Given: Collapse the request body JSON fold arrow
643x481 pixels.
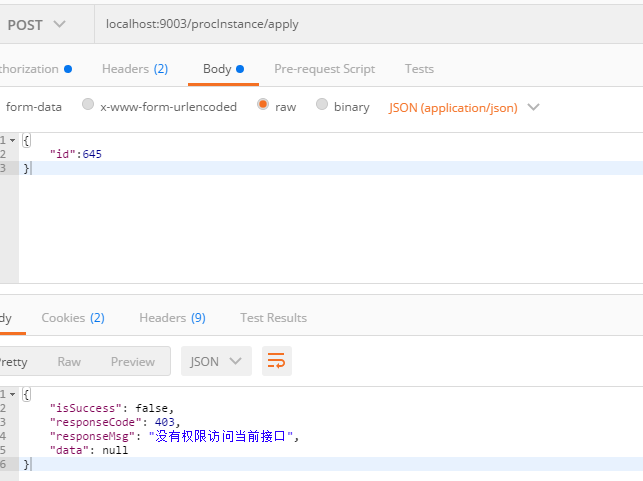Looking at the screenshot, I should click(x=13, y=141).
